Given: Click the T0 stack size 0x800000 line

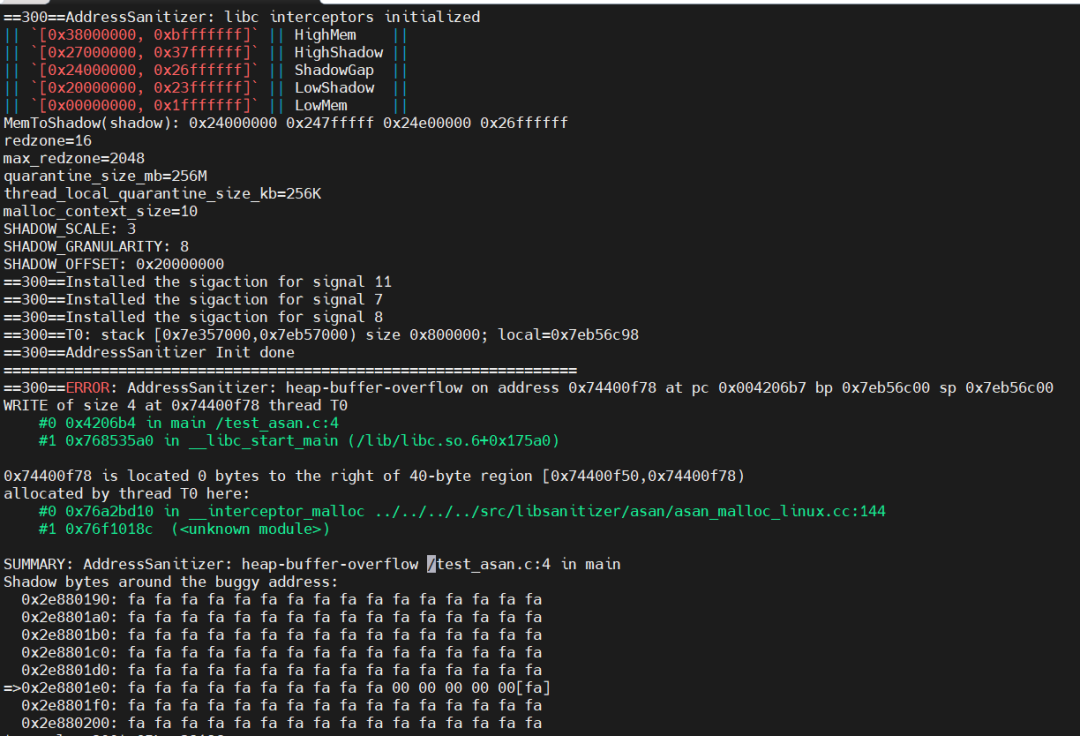Looking at the screenshot, I should (x=321, y=335).
